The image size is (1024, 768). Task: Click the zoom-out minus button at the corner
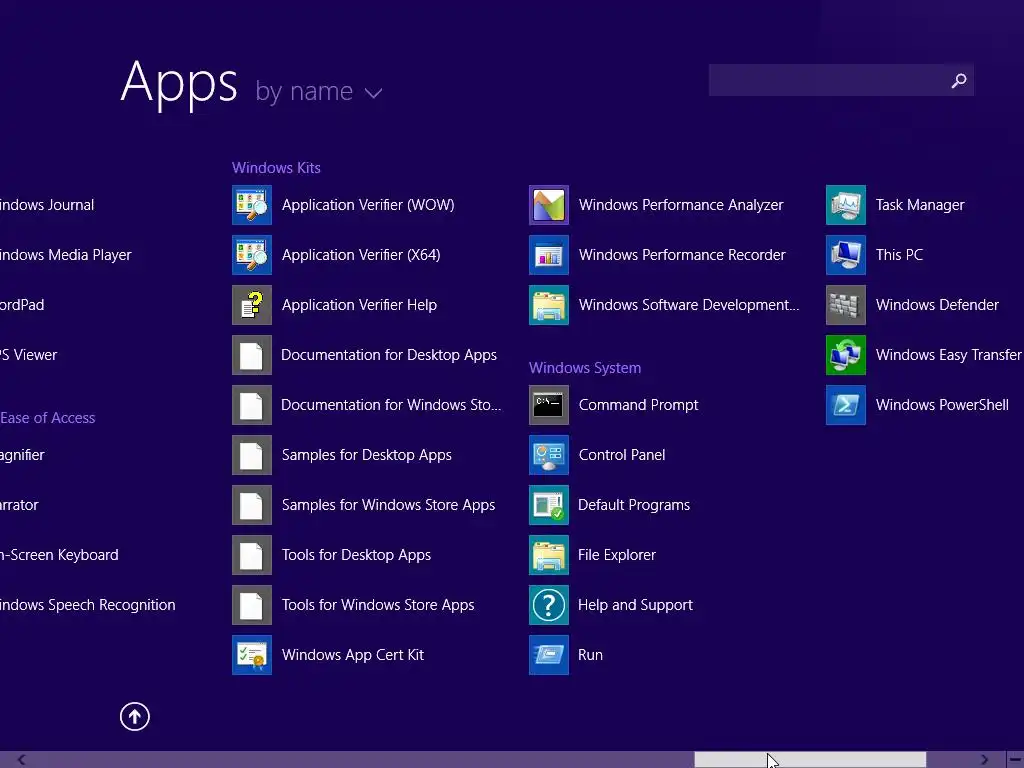coord(1015,760)
